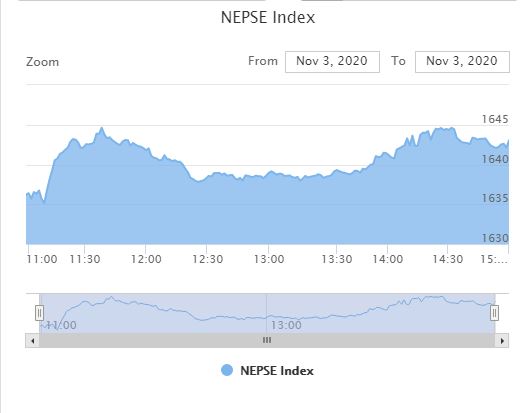Grab the left navigator range handle
This screenshot has height=413, width=529.
pyautogui.click(x=39, y=313)
